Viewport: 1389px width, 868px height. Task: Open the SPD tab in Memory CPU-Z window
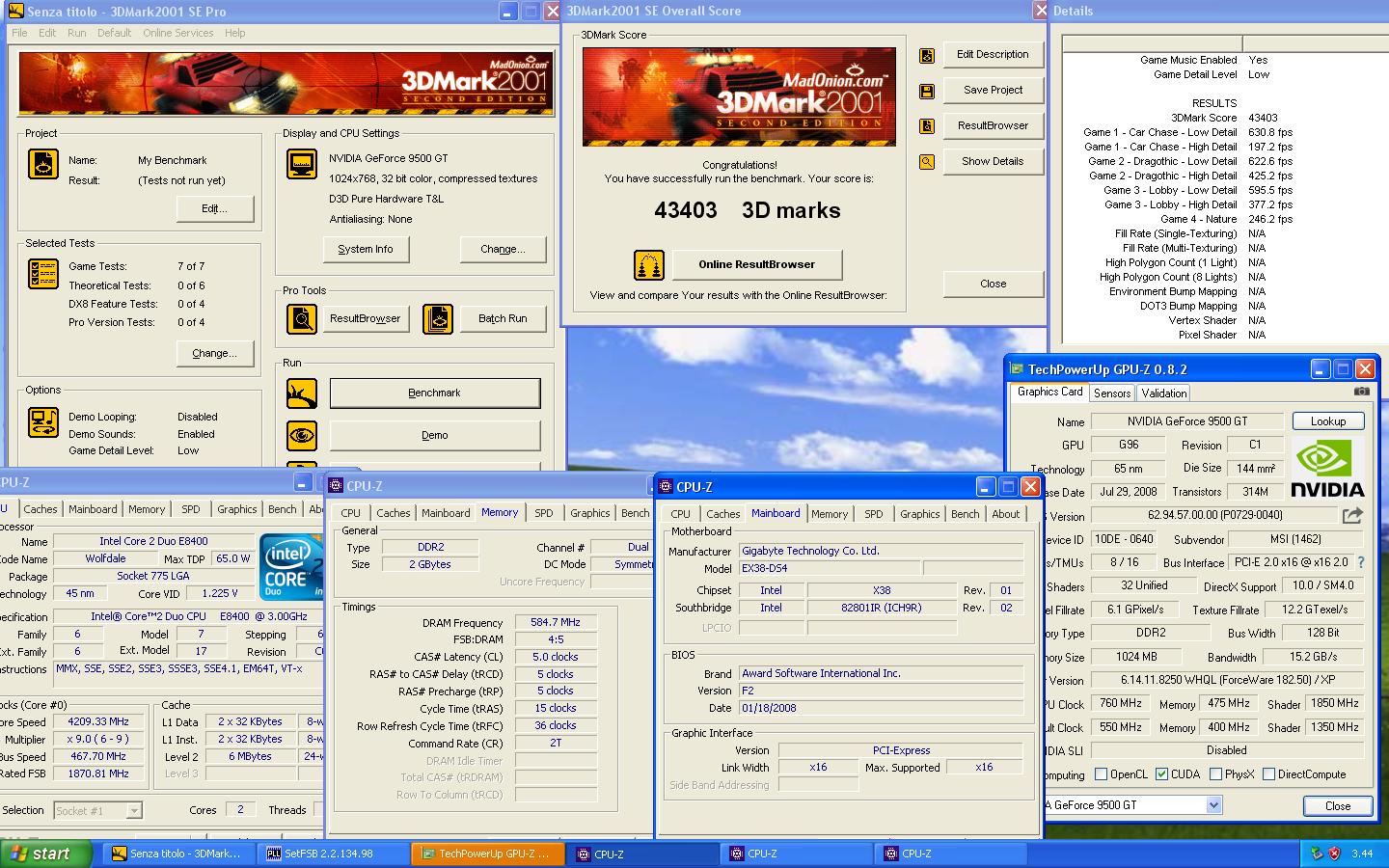point(544,513)
